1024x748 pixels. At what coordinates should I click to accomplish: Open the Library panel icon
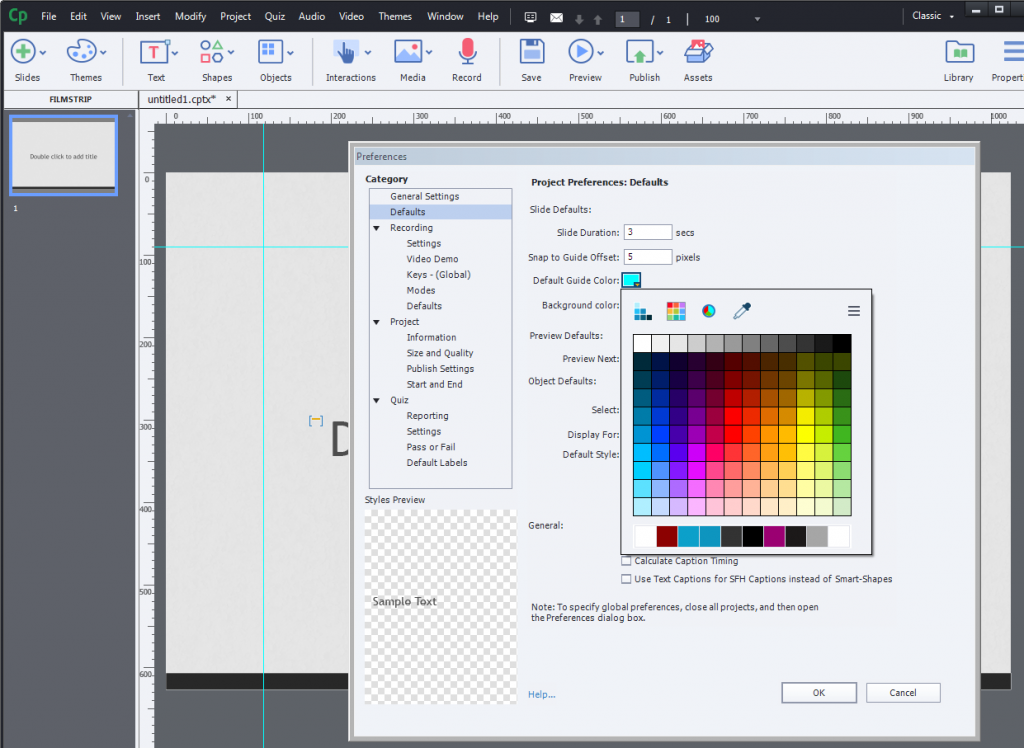pyautogui.click(x=959, y=52)
